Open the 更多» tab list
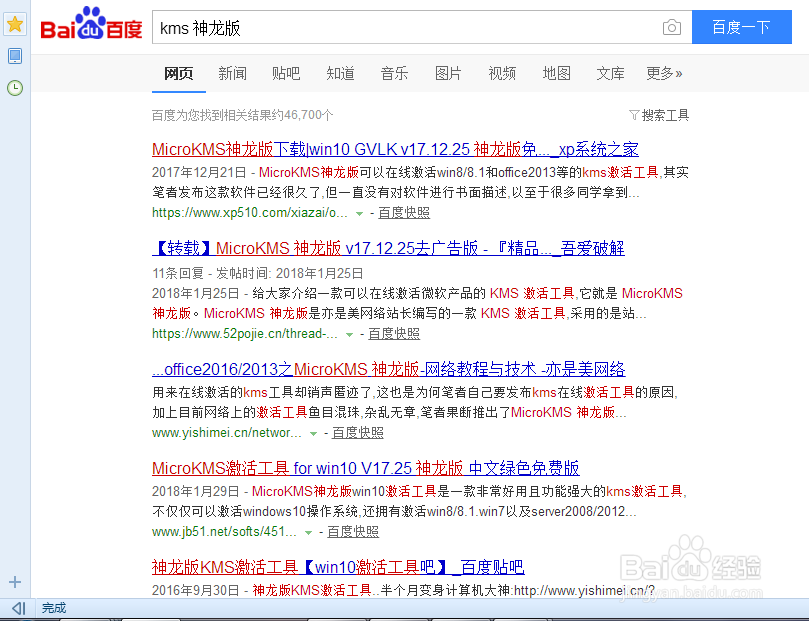The width and height of the screenshot is (809, 621). (x=665, y=74)
